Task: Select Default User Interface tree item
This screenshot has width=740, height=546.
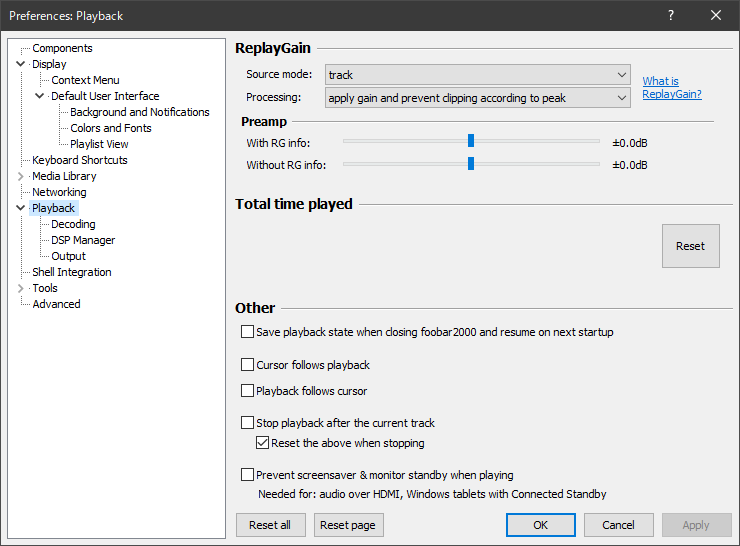Action: click(x=105, y=96)
